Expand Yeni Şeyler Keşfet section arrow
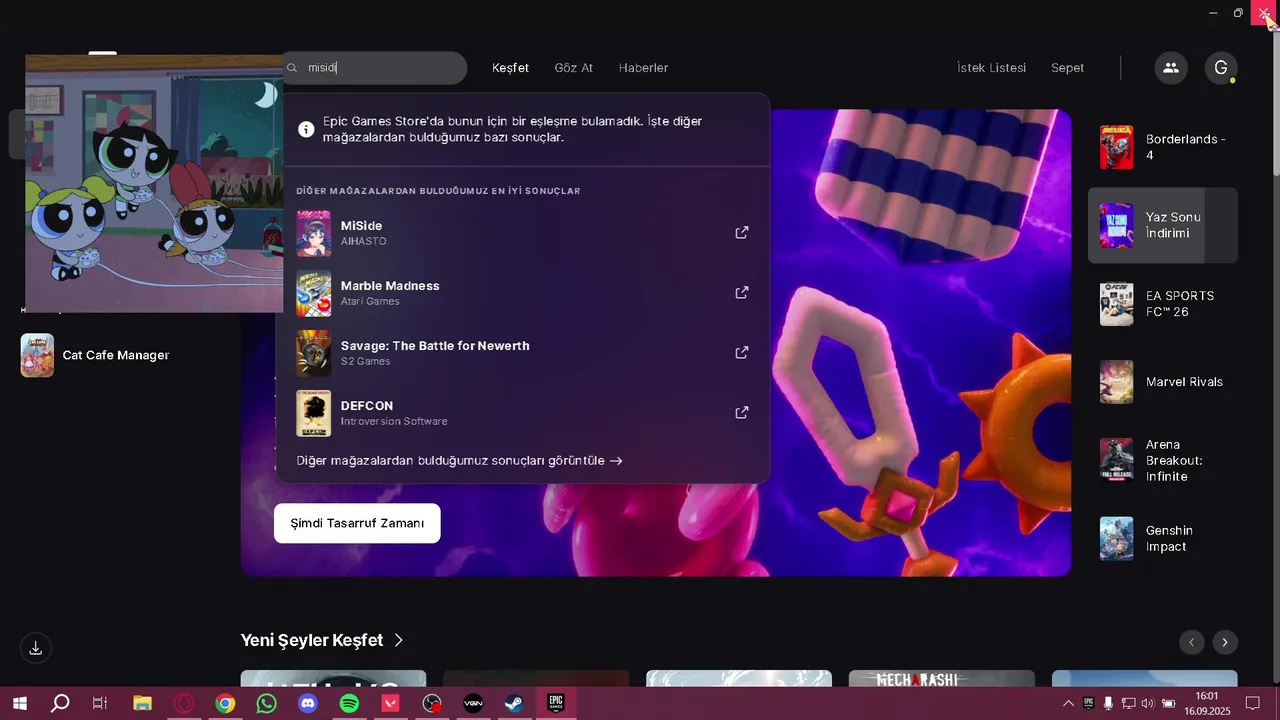This screenshot has height=720, width=1280. 399,640
